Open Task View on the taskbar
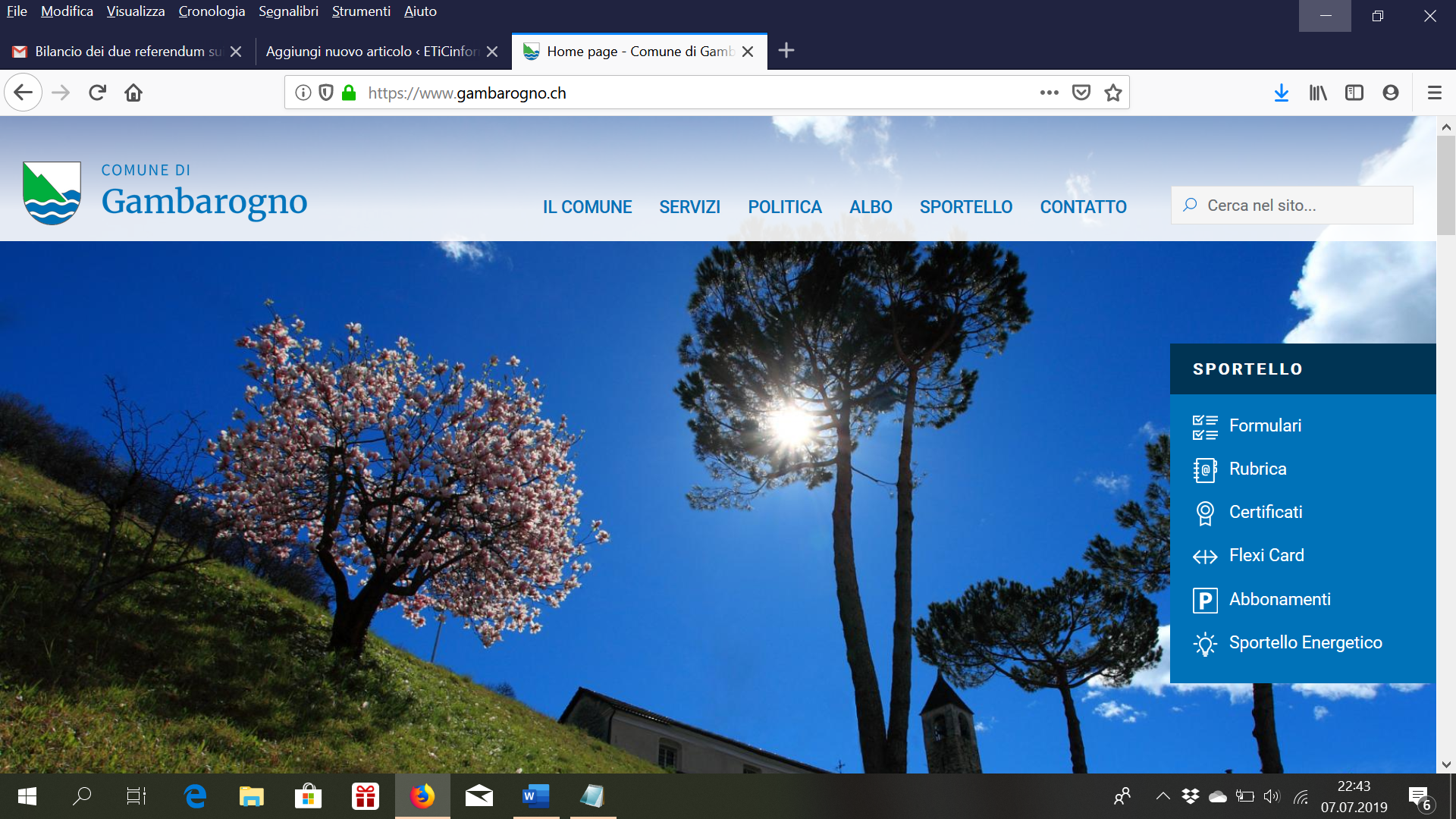 (x=136, y=796)
